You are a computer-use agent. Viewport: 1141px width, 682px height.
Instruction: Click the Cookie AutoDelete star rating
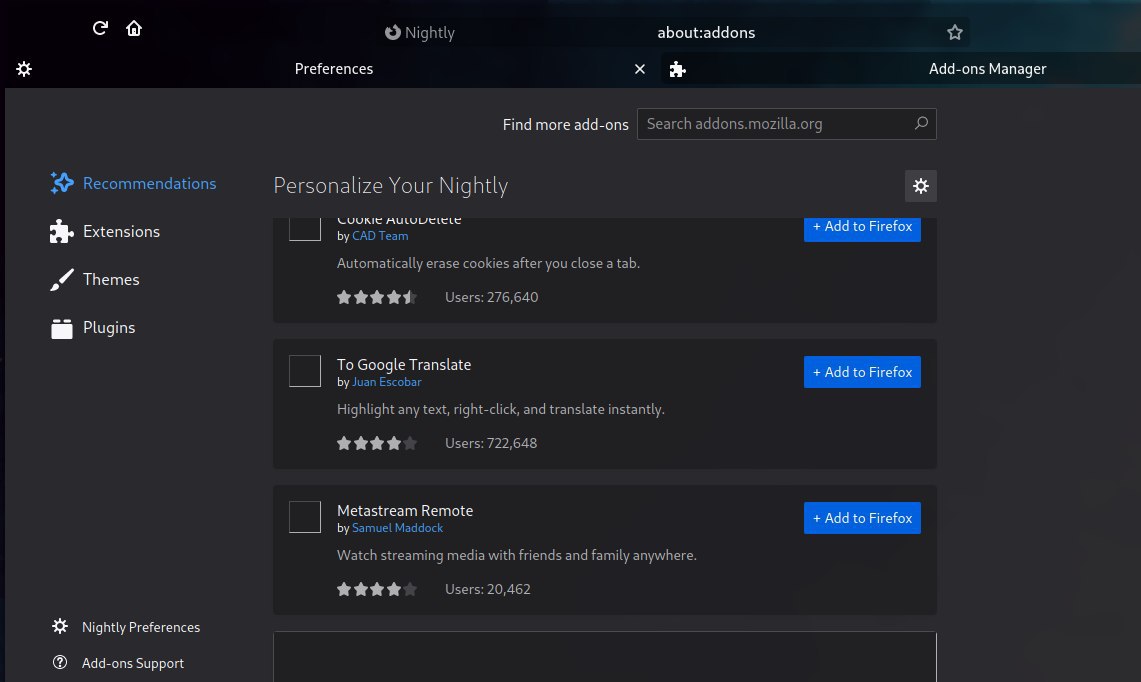[377, 297]
